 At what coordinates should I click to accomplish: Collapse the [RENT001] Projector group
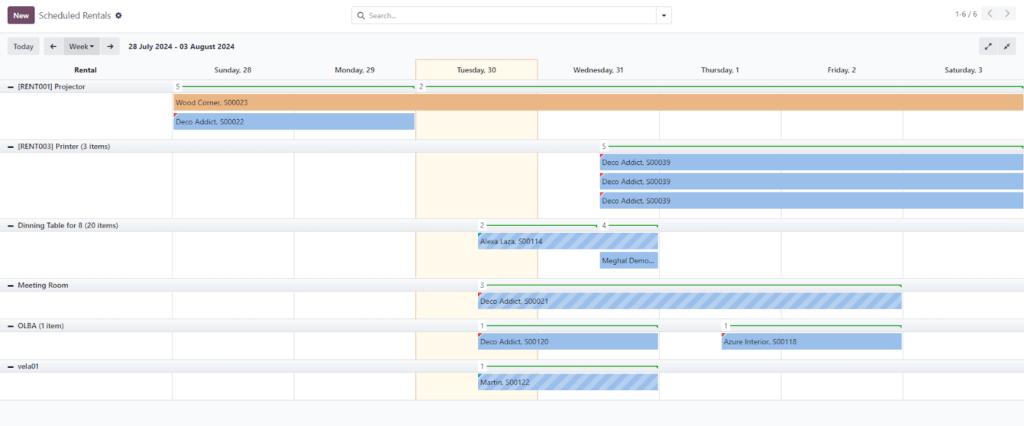point(11,87)
